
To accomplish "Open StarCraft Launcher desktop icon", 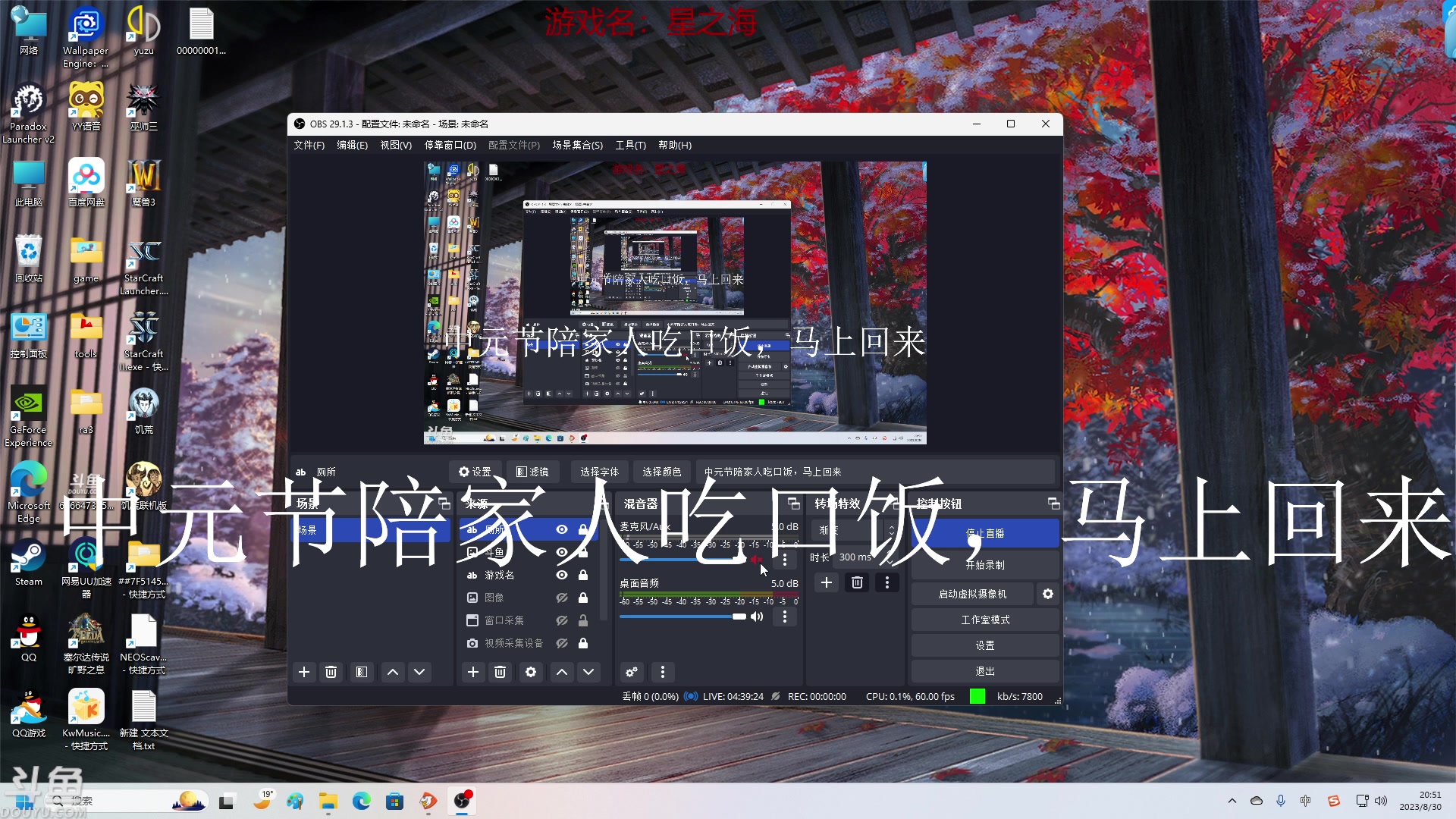I will point(143,265).
